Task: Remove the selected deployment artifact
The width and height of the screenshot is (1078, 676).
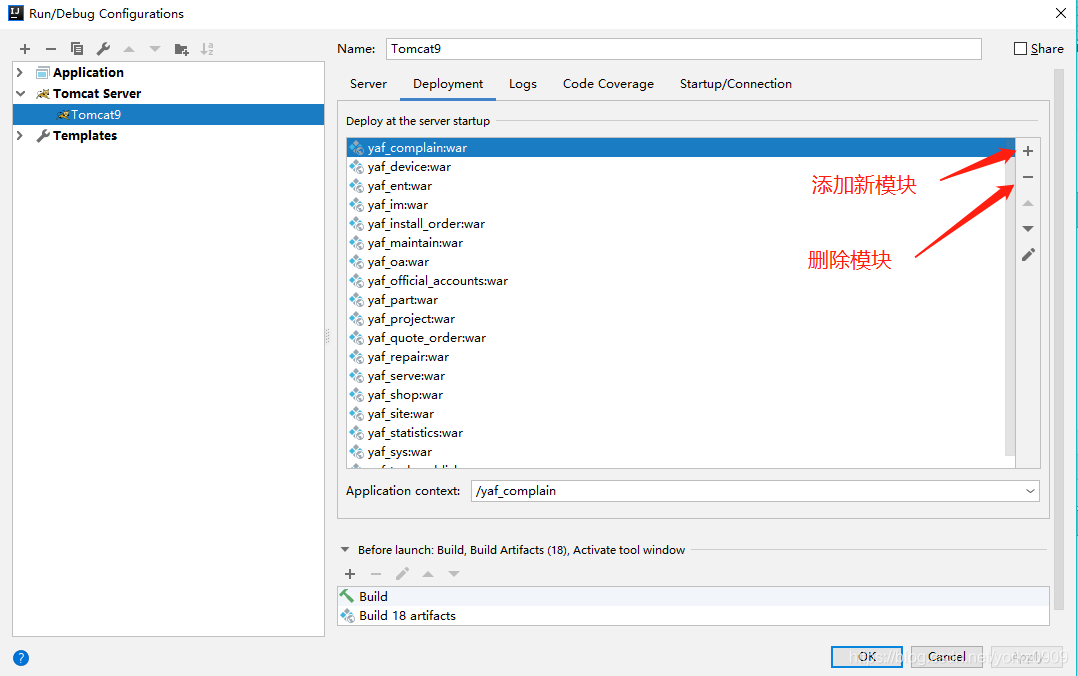Action: click(x=1028, y=177)
